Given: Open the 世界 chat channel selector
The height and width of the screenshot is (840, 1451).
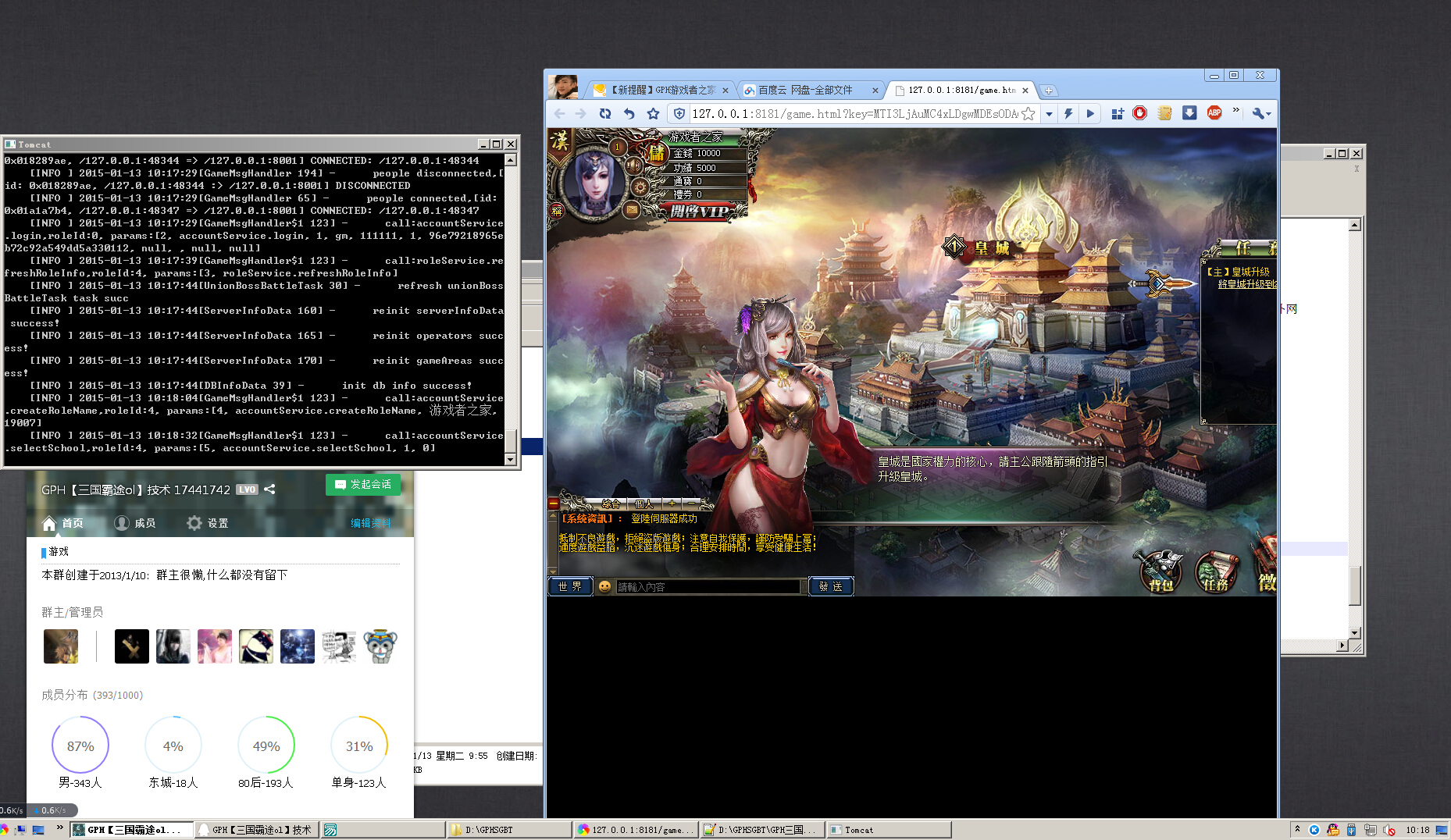Looking at the screenshot, I should (569, 586).
